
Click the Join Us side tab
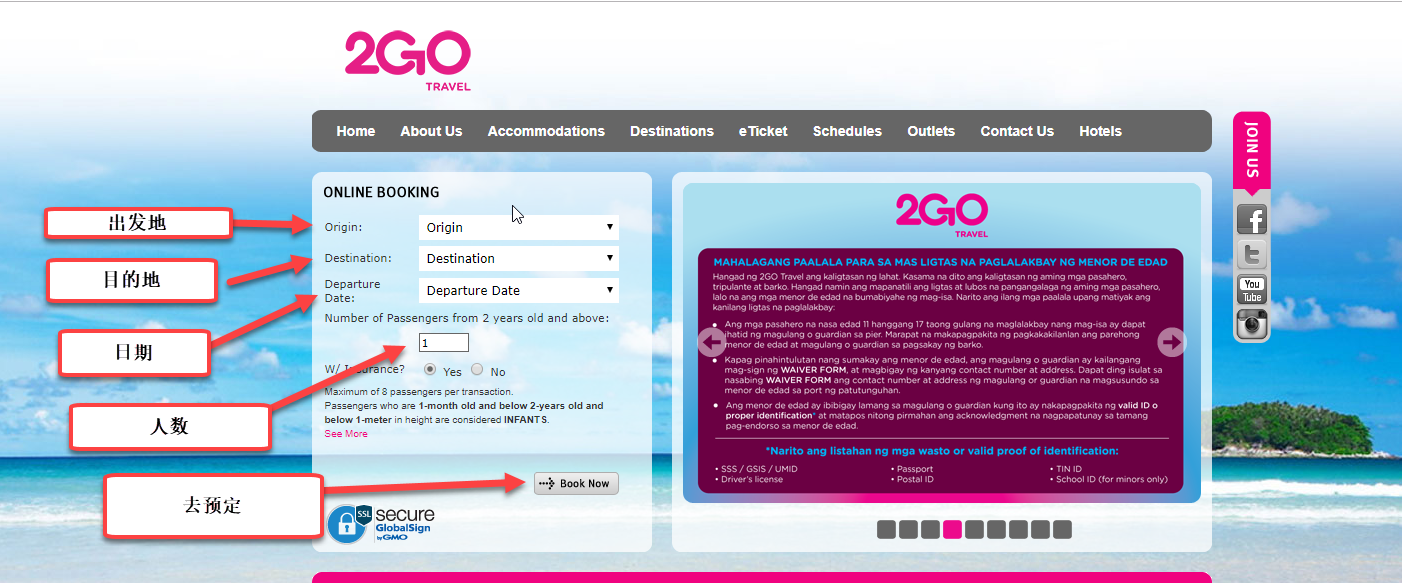(1252, 153)
